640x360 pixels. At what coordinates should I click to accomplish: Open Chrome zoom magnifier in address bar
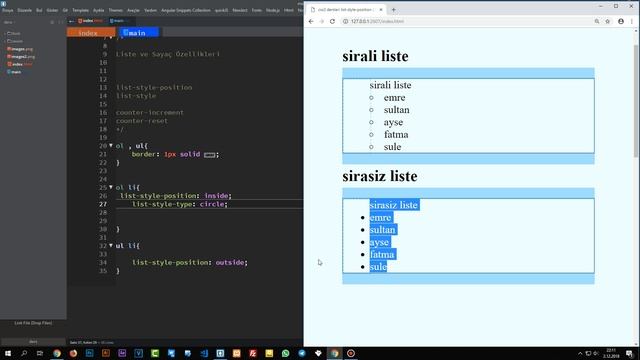tap(597, 21)
